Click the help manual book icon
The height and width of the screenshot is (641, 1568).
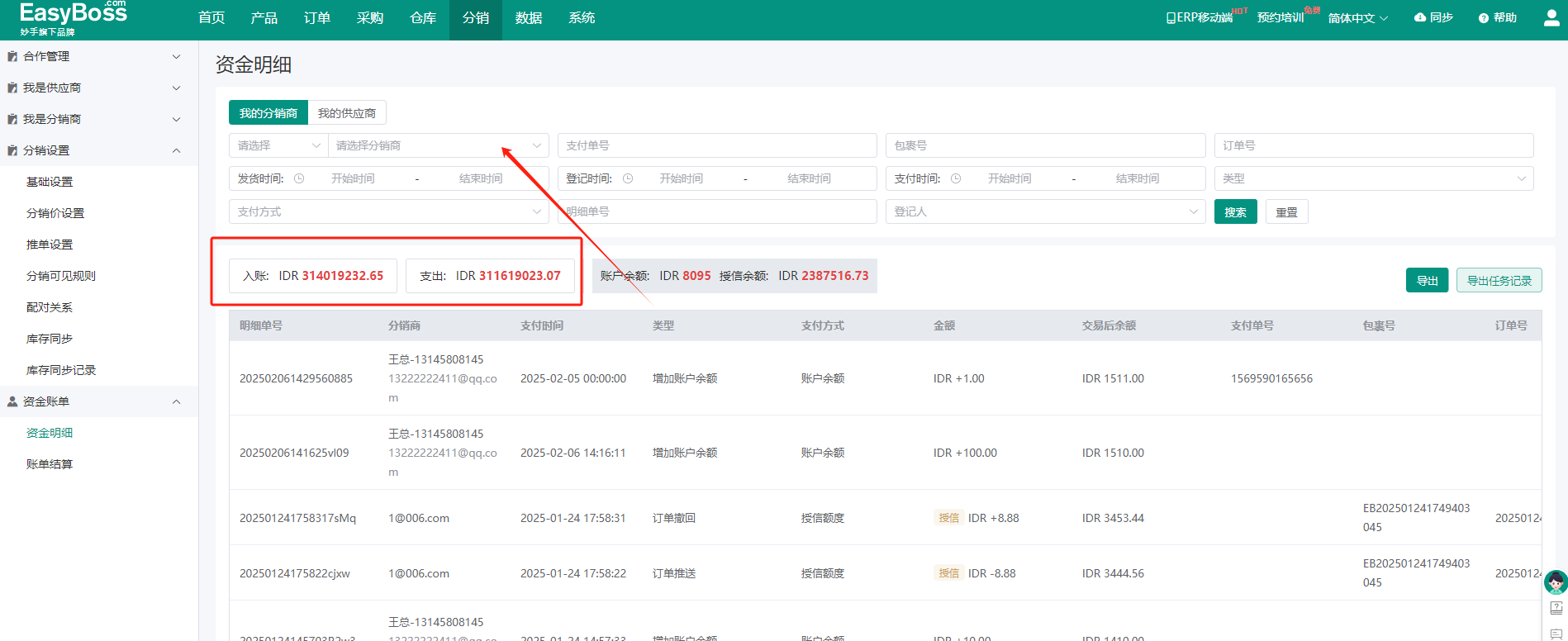point(1556,609)
